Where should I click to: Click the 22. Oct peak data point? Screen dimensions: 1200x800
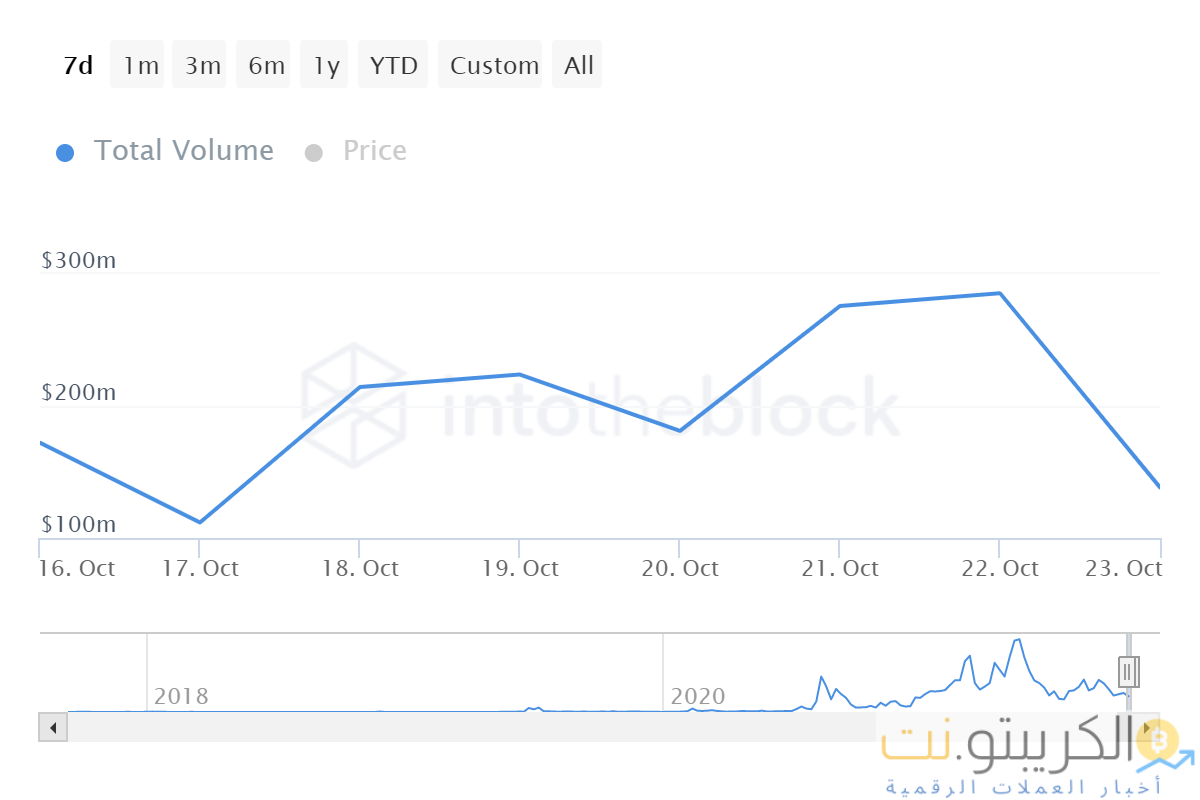(x=999, y=293)
